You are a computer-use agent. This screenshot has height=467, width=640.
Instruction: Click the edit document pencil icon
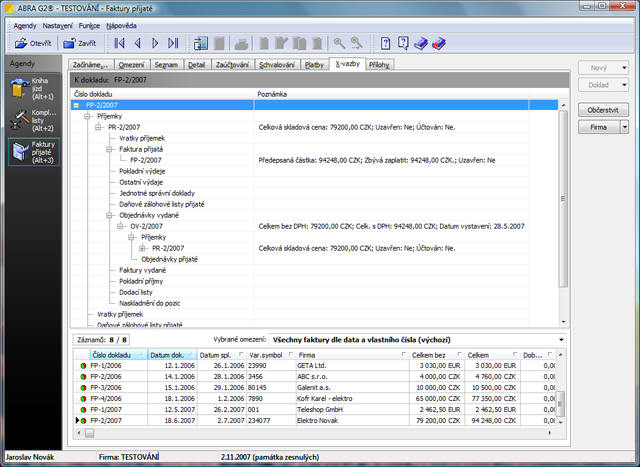pos(281,43)
